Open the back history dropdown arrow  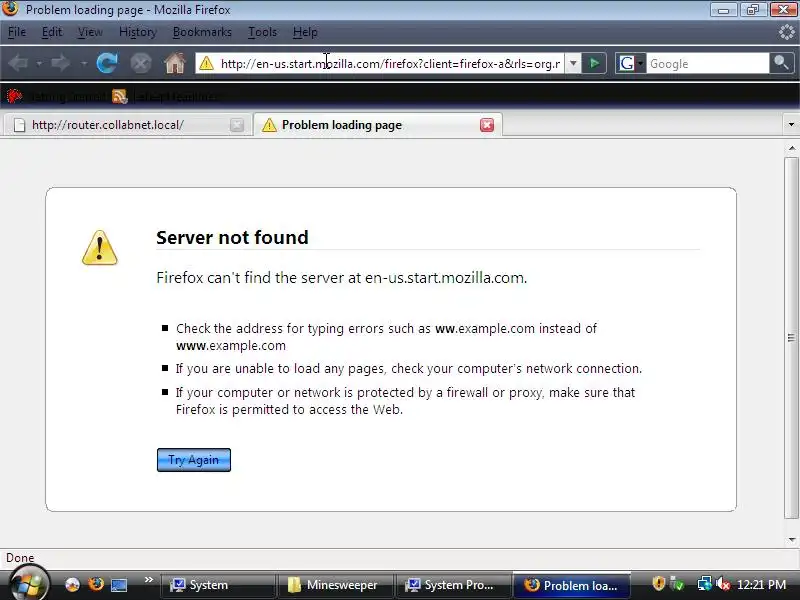pyautogui.click(x=39, y=64)
